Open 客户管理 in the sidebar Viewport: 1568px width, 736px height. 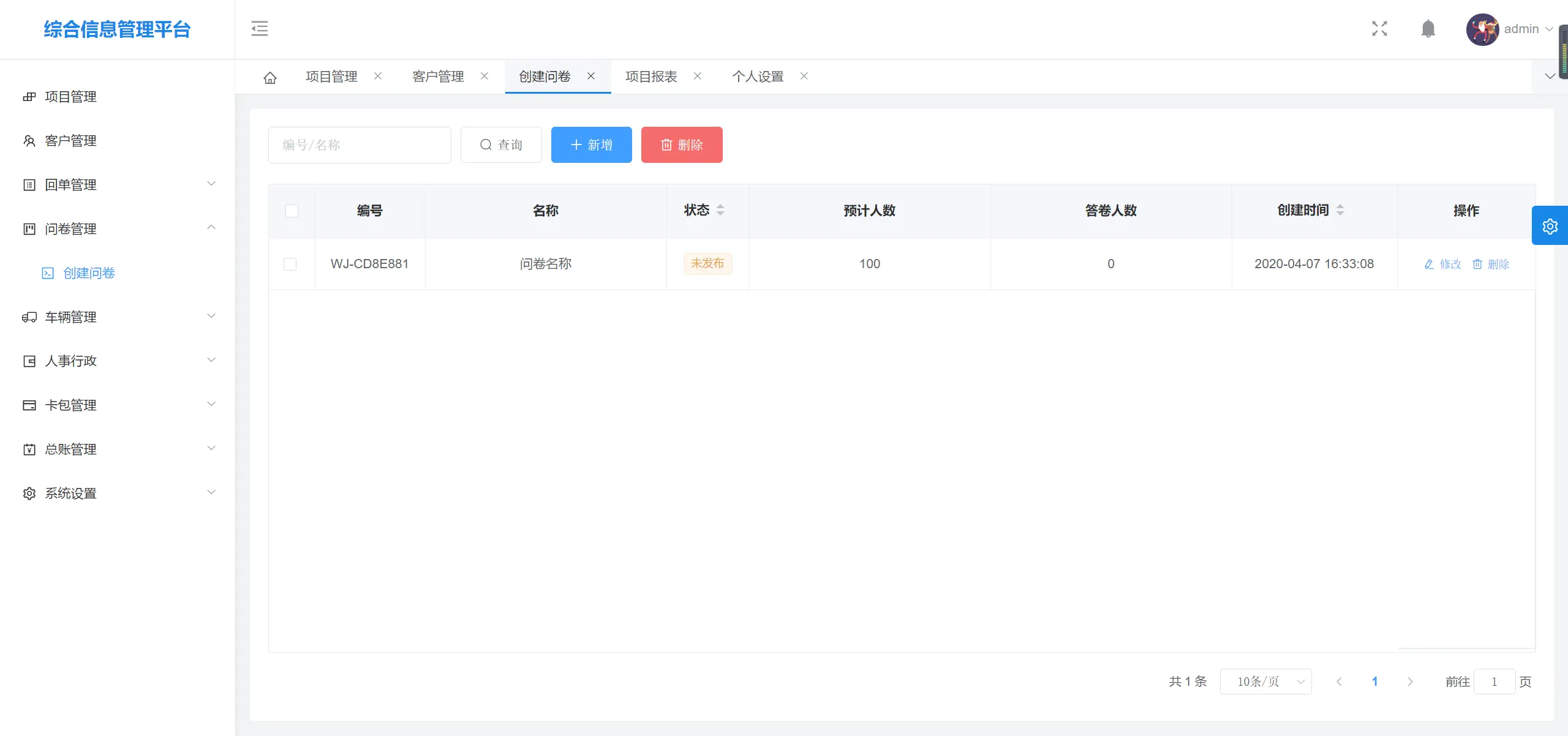click(71, 141)
